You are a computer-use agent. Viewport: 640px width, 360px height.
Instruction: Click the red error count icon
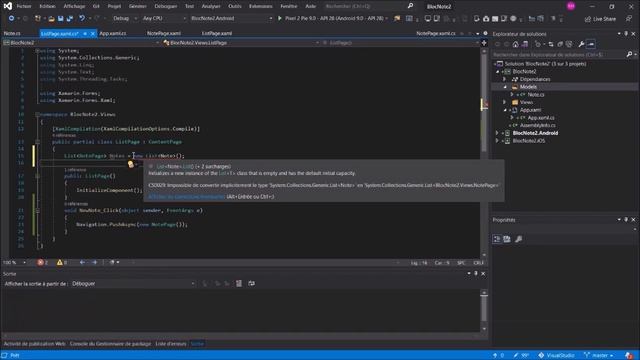click(x=40, y=262)
